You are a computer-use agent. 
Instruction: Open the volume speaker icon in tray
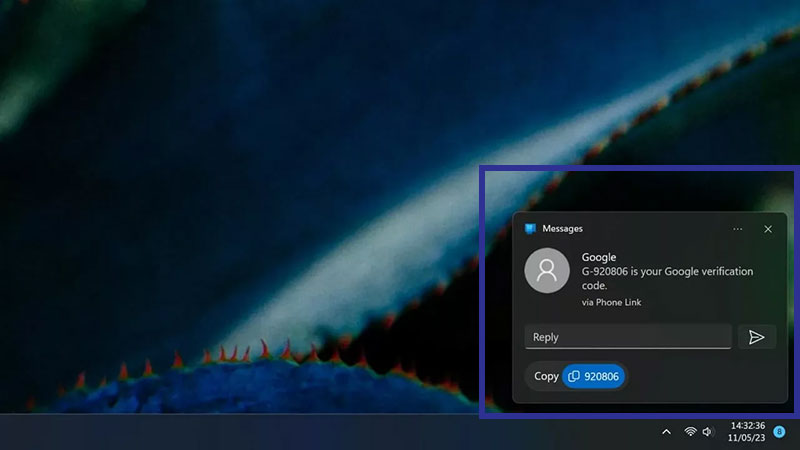point(707,432)
